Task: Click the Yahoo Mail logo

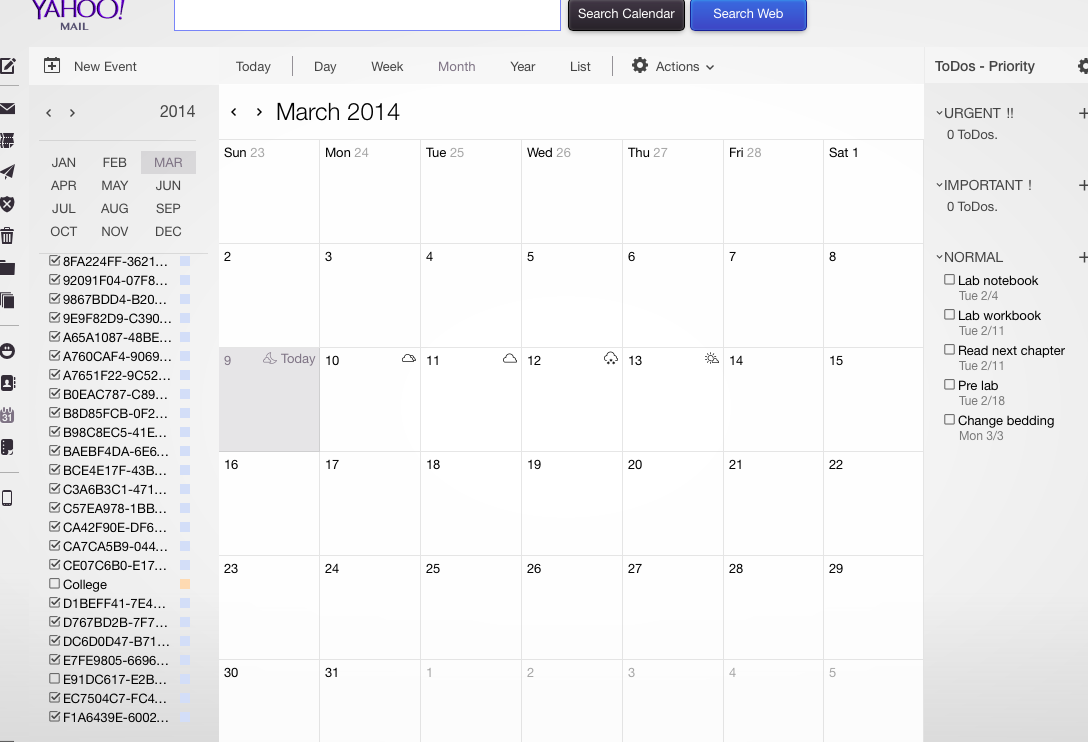Action: click(78, 15)
